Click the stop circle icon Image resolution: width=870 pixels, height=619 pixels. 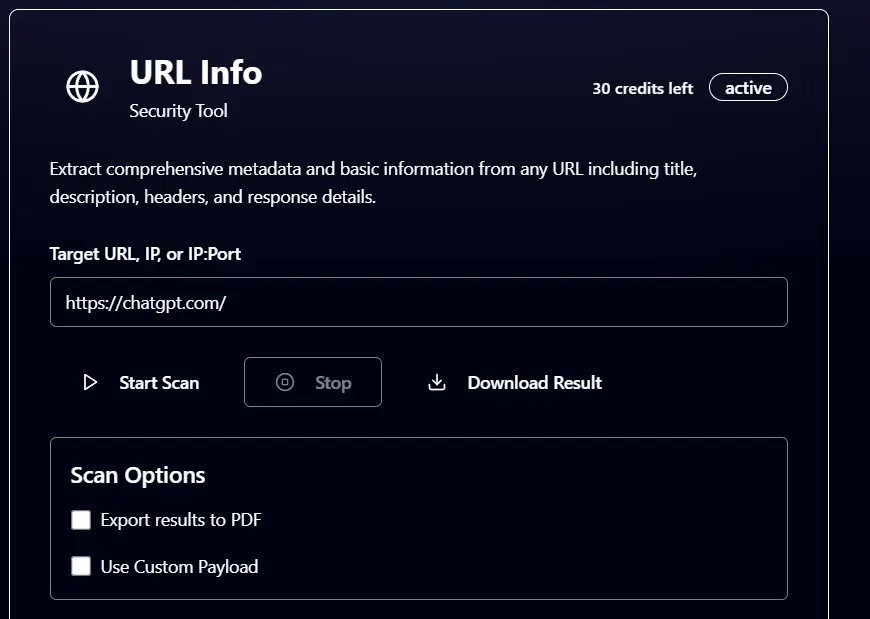[285, 382]
